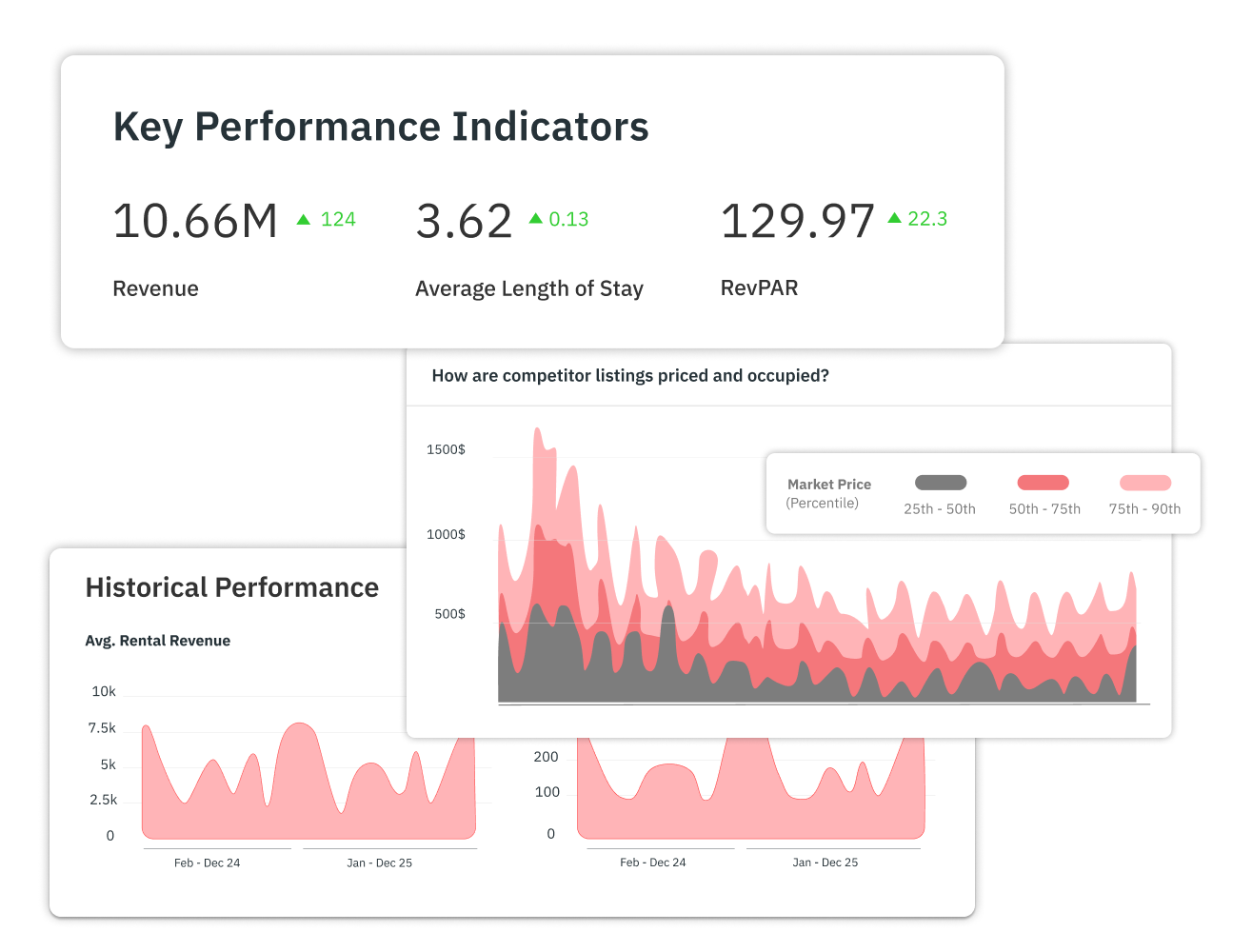The width and height of the screenshot is (1233, 952).
Task: Click the 1500$ axis label
Action: (x=446, y=449)
